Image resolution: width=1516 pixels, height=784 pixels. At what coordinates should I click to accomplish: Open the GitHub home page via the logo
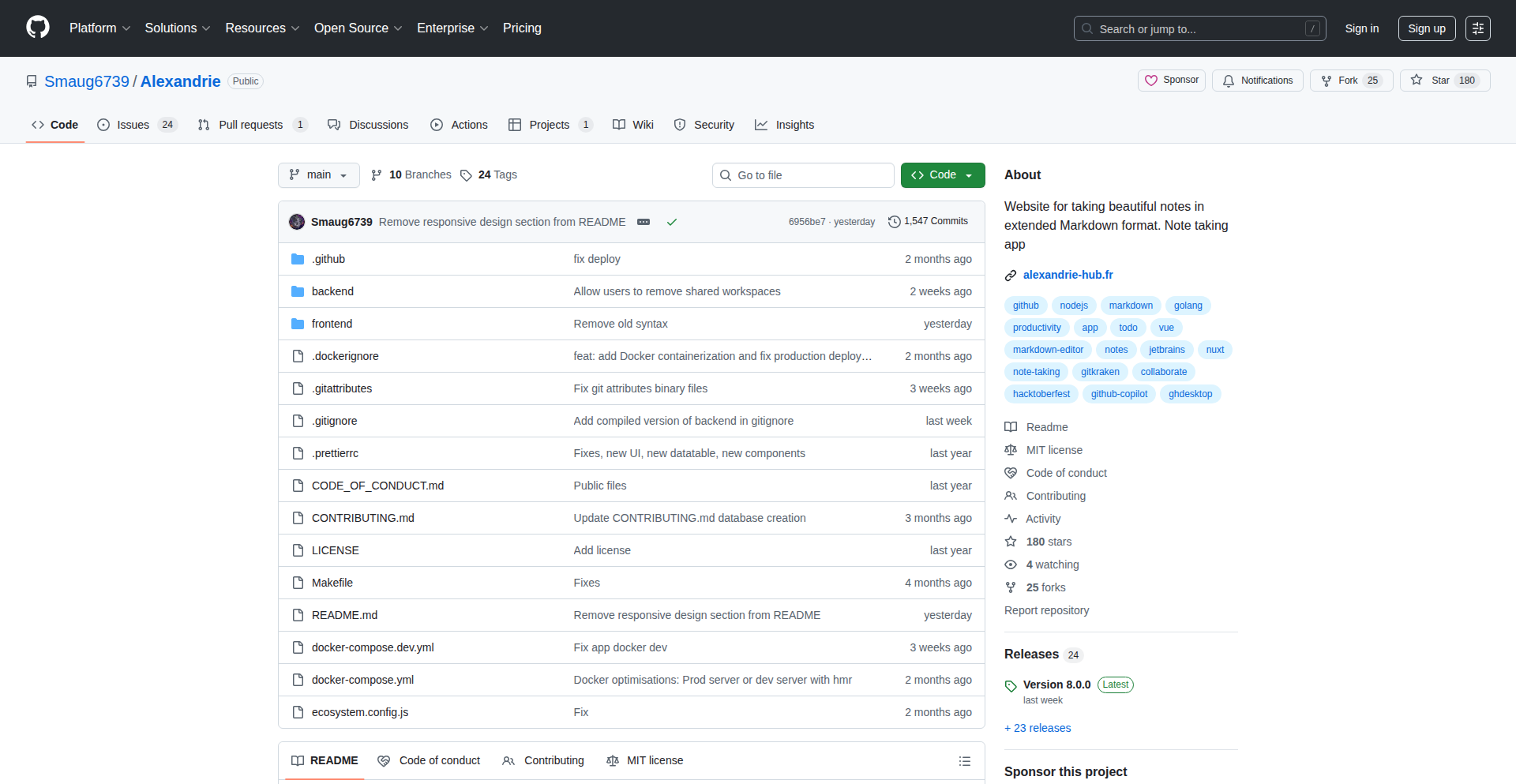(x=36, y=28)
